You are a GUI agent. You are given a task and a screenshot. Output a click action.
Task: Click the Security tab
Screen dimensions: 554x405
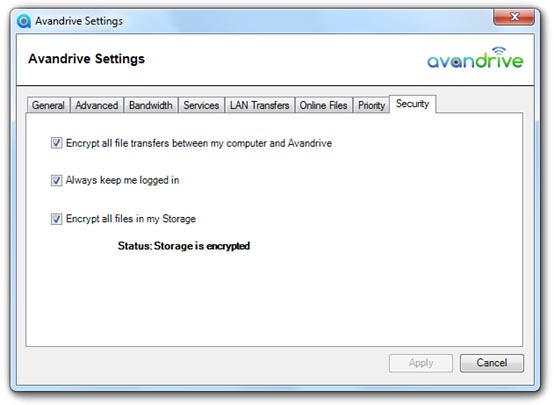pos(413,104)
